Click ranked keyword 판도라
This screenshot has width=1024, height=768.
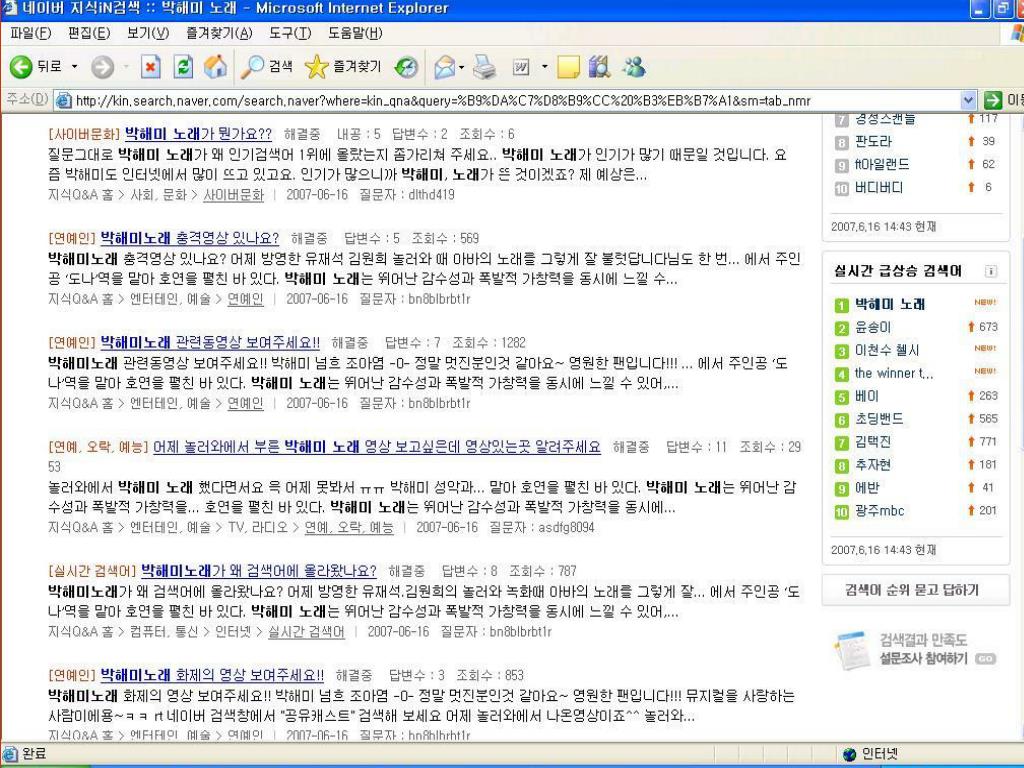pos(872,141)
